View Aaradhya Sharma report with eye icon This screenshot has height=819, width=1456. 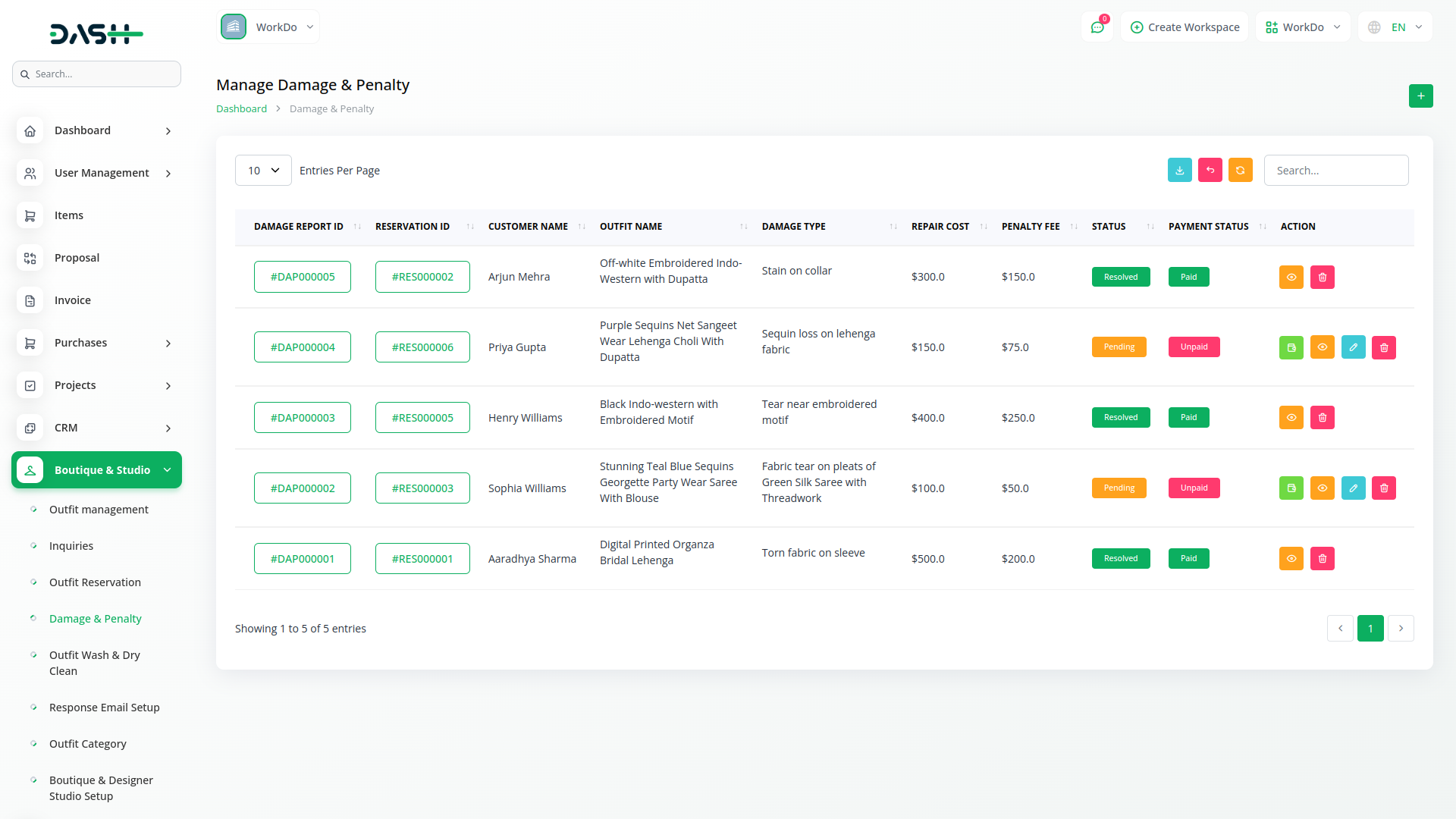tap(1291, 559)
